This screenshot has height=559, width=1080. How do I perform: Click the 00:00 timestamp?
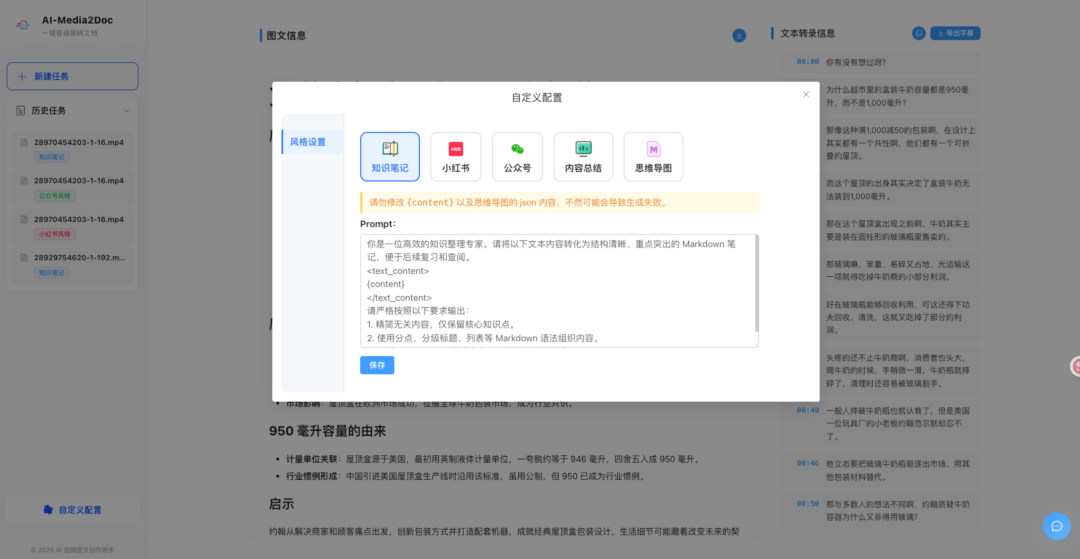tap(808, 62)
